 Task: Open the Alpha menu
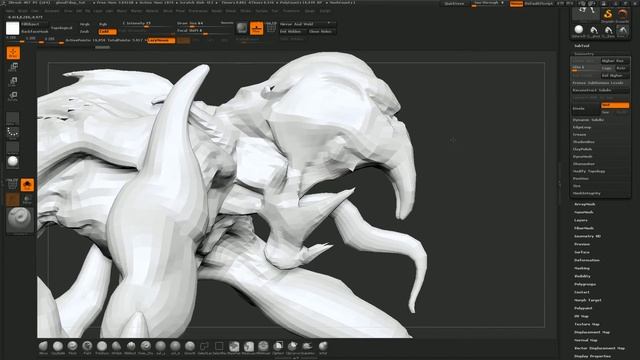click(x=10, y=11)
